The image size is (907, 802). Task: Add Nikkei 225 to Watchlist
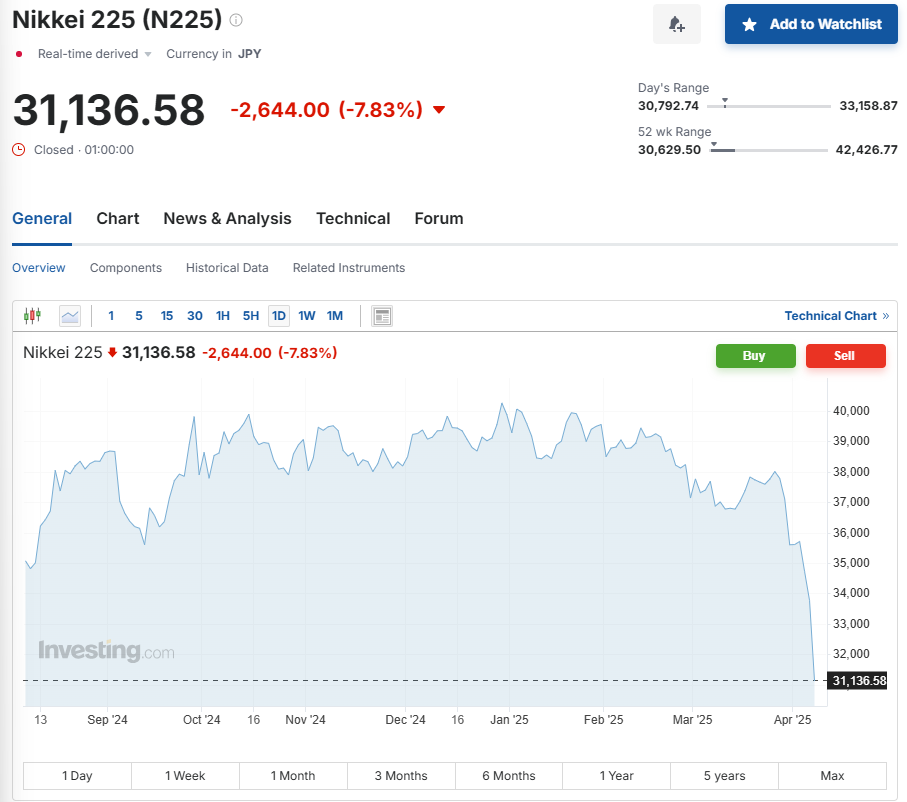[x=811, y=24]
